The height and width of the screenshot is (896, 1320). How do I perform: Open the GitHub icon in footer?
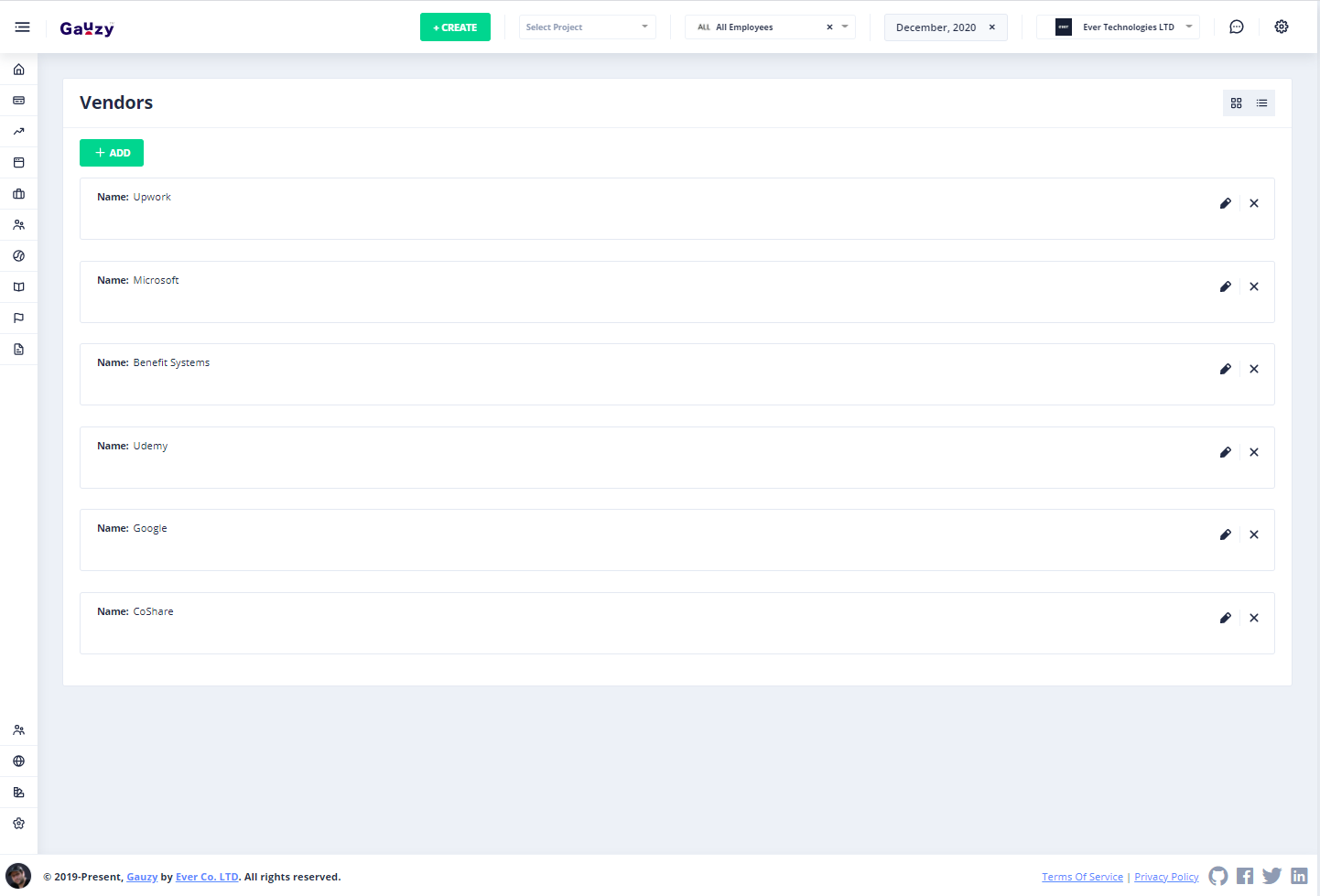1217,876
